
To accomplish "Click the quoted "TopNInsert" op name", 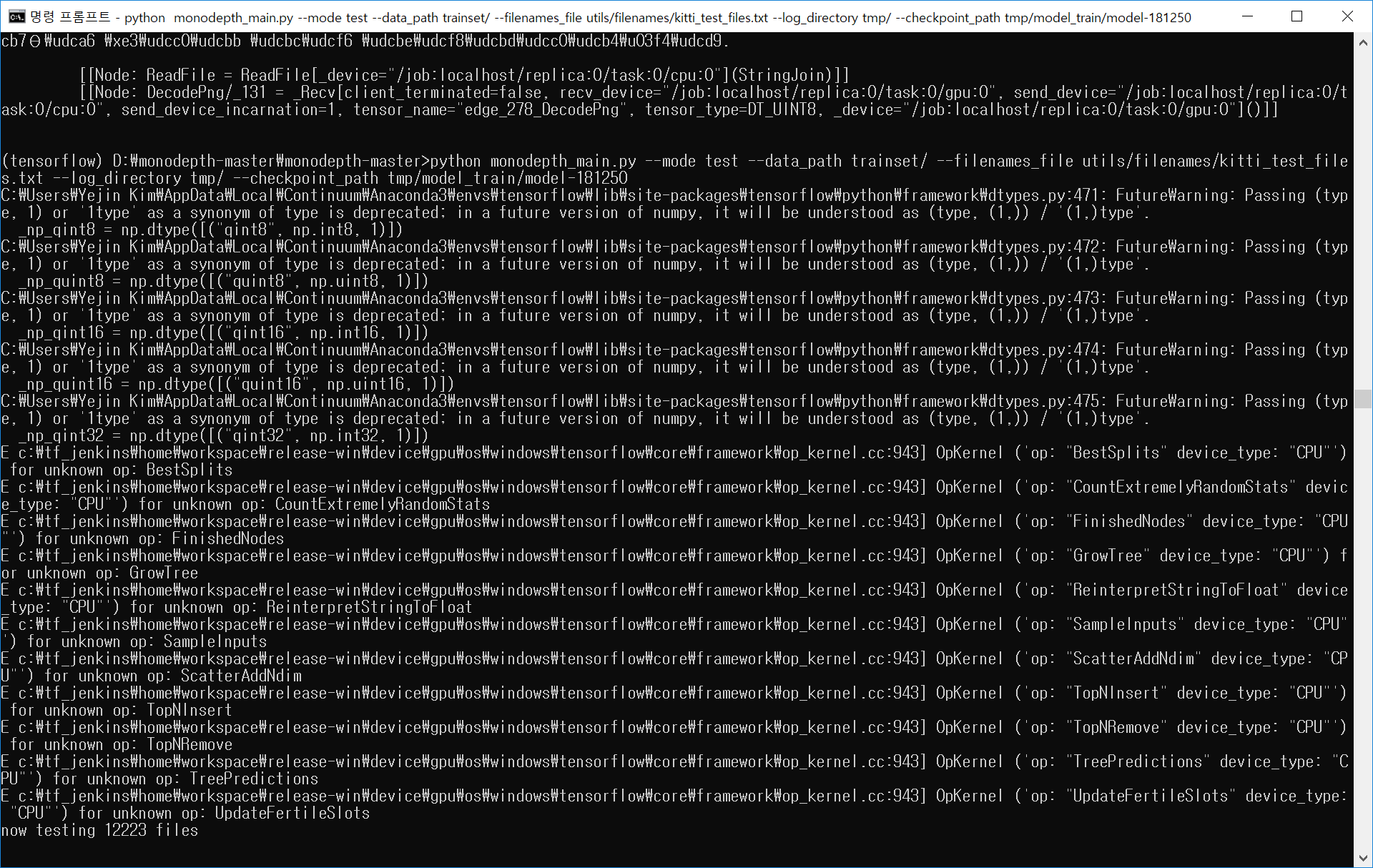I will tap(1116, 694).
